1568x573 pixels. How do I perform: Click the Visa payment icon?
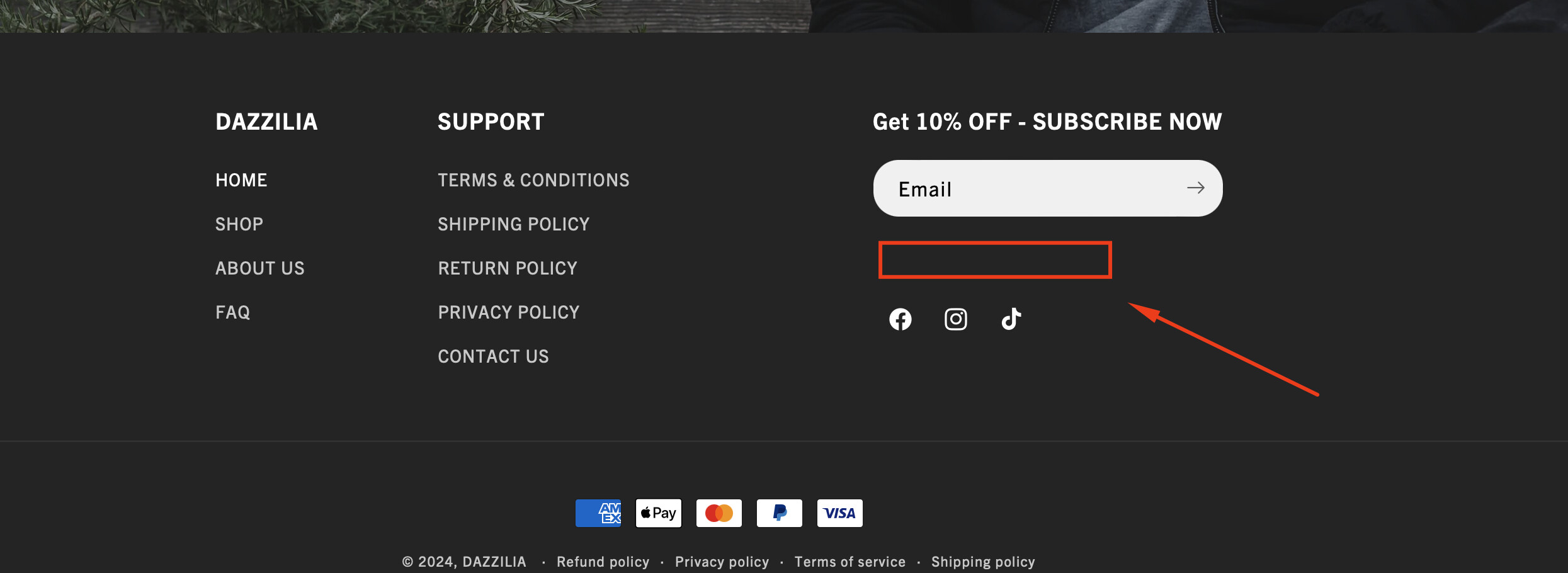839,513
